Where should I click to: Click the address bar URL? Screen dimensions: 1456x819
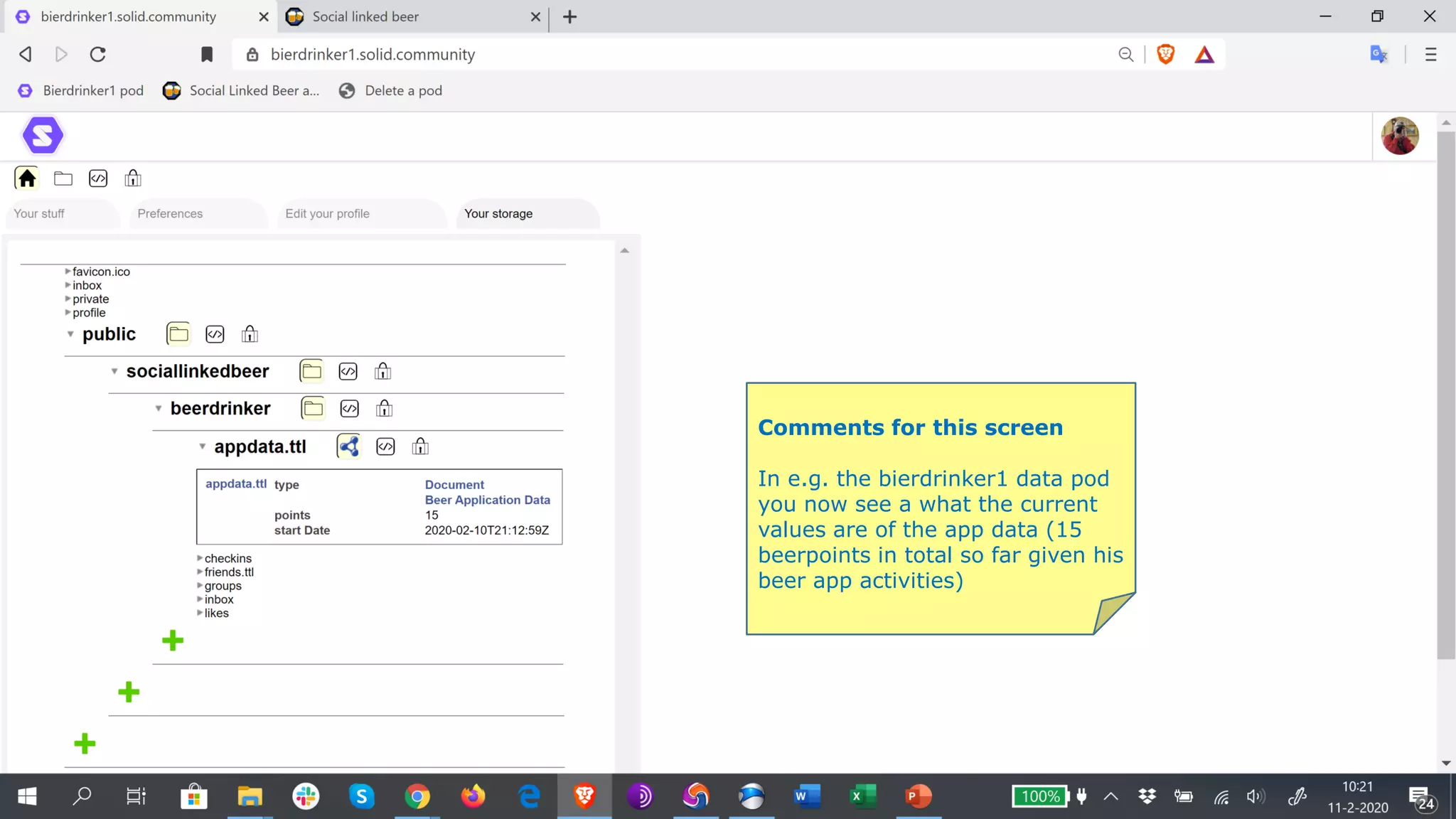[x=373, y=55]
